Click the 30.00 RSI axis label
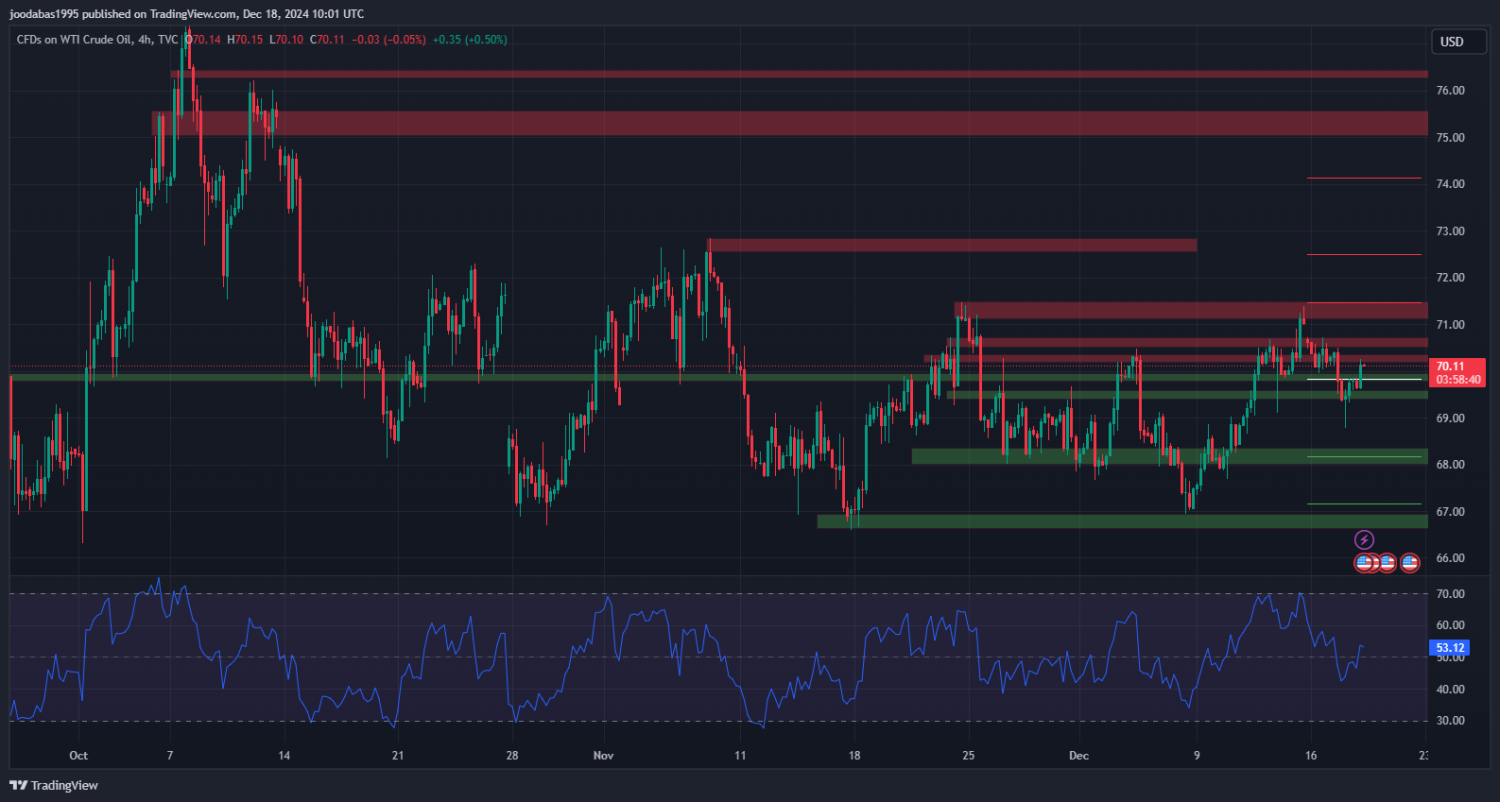Screen dimensions: 1500x802 pyautogui.click(x=1450, y=720)
